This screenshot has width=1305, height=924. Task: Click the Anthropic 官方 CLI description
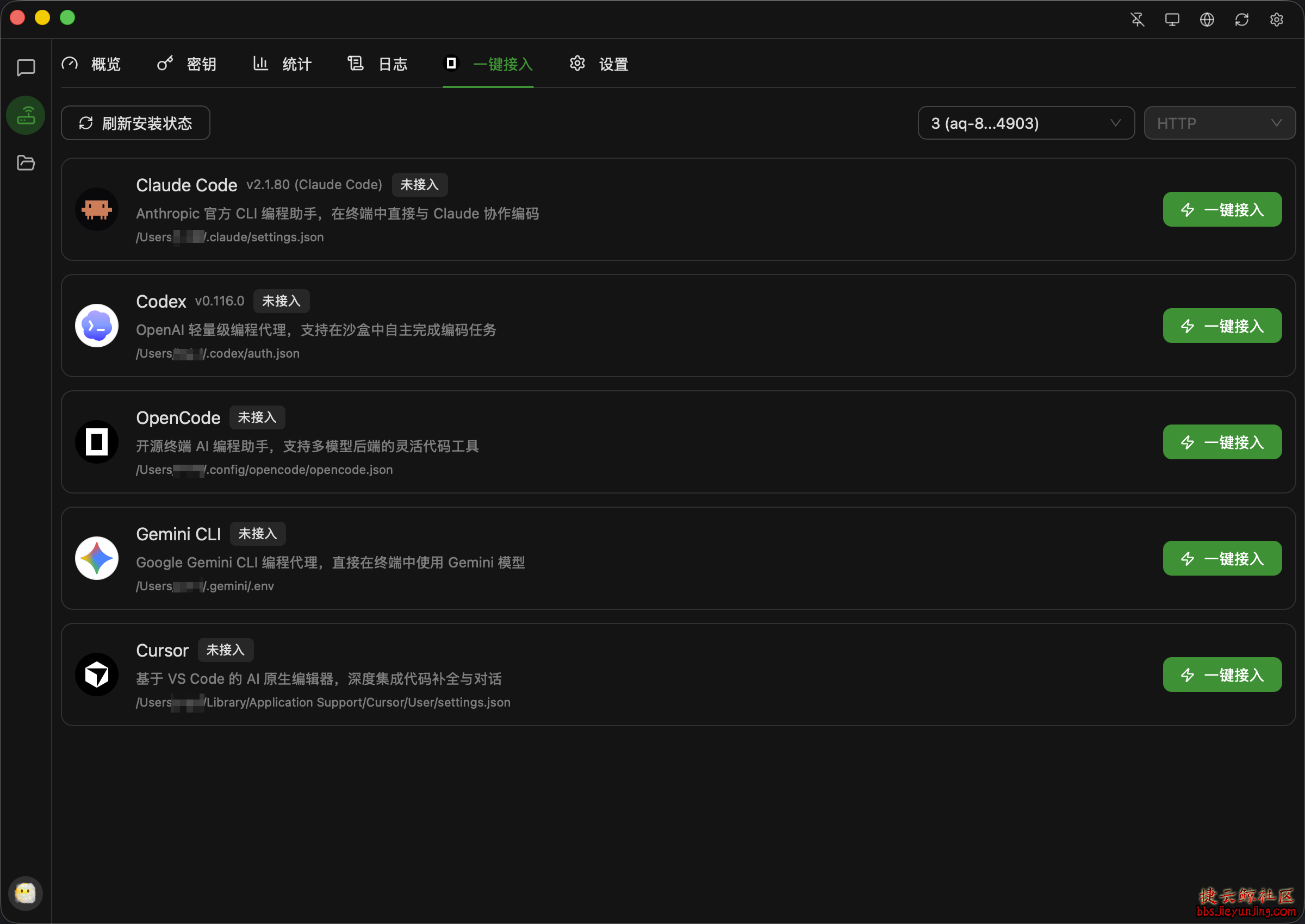coord(338,214)
